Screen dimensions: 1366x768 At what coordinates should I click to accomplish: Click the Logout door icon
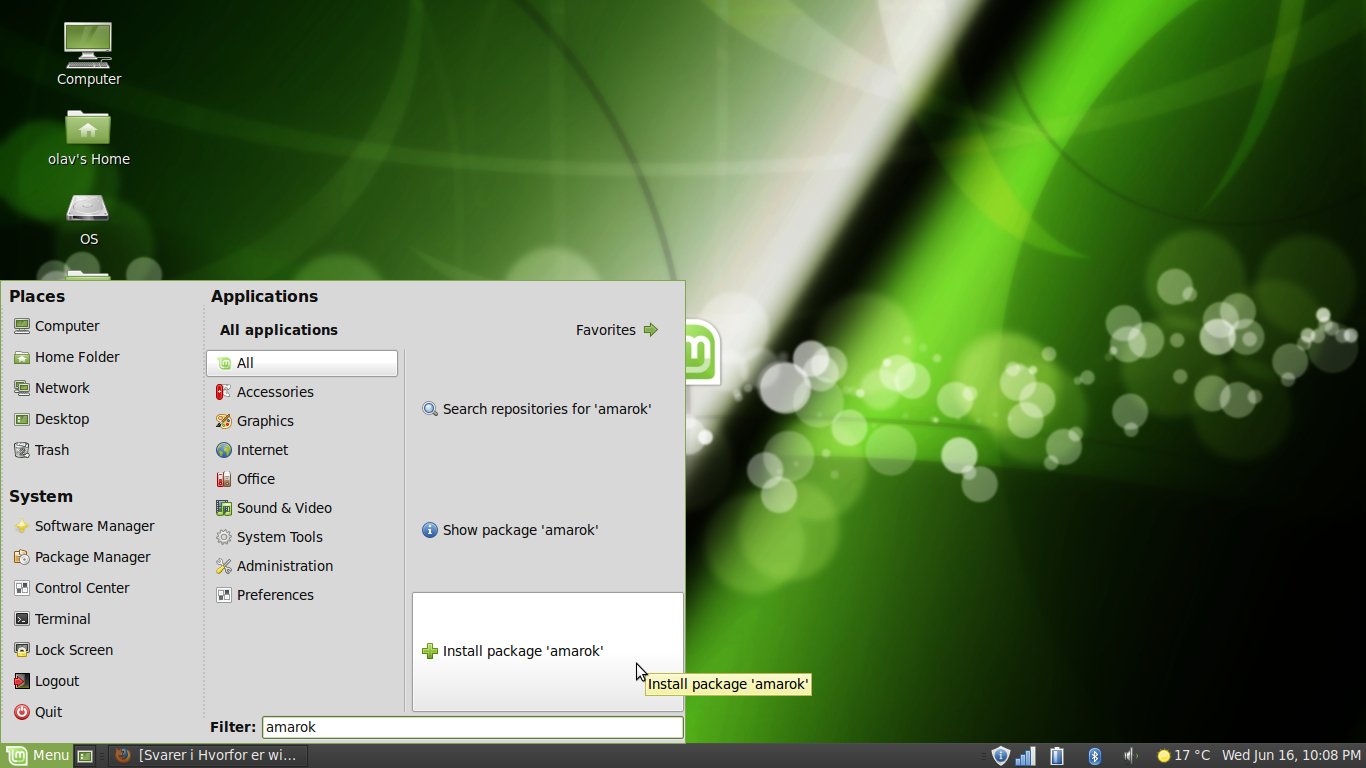[x=21, y=681]
